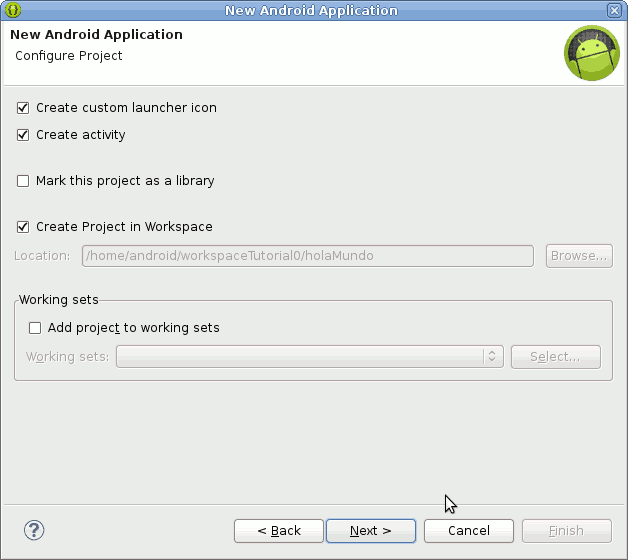Image resolution: width=628 pixels, height=560 pixels.
Task: Check Add project to working sets
Action: (35, 328)
